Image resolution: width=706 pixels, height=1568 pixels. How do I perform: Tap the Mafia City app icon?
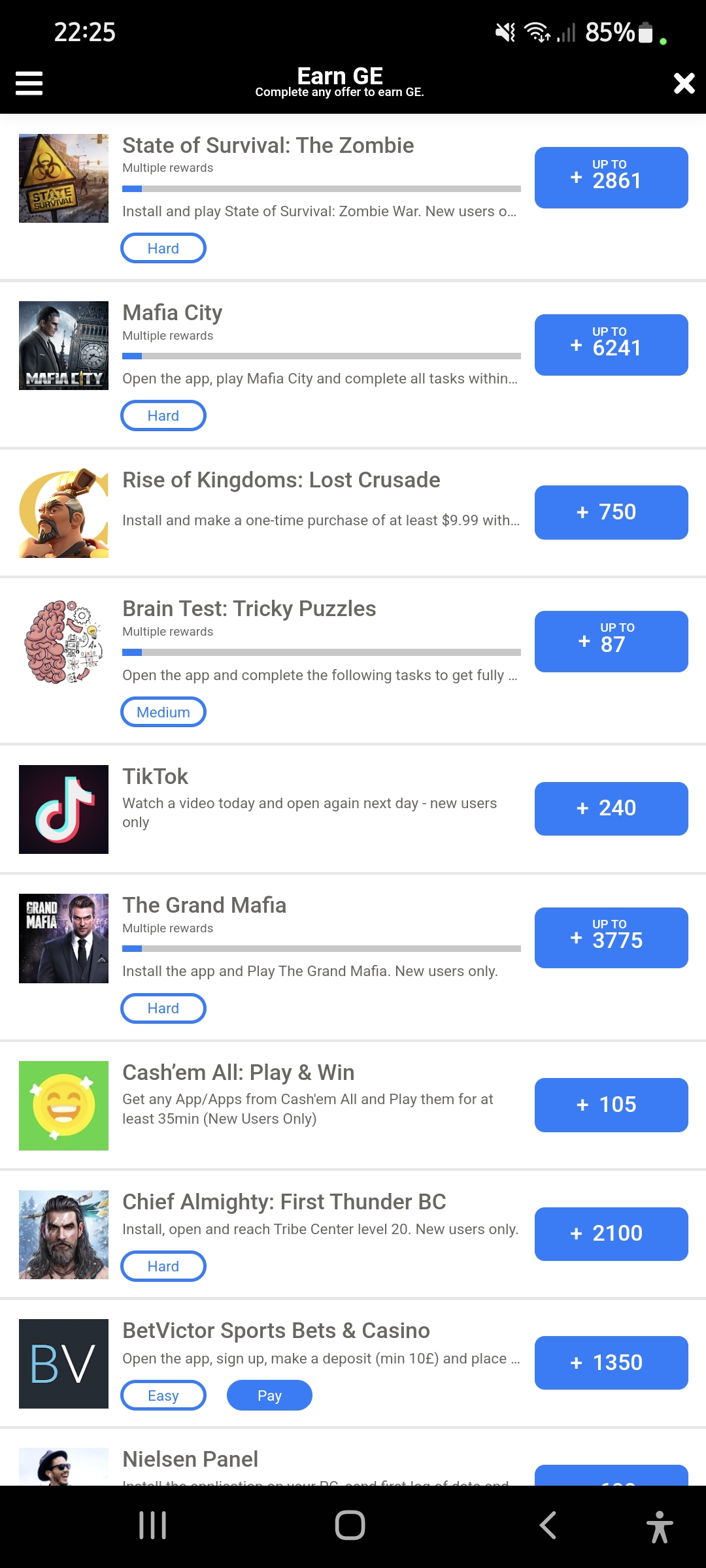click(63, 346)
